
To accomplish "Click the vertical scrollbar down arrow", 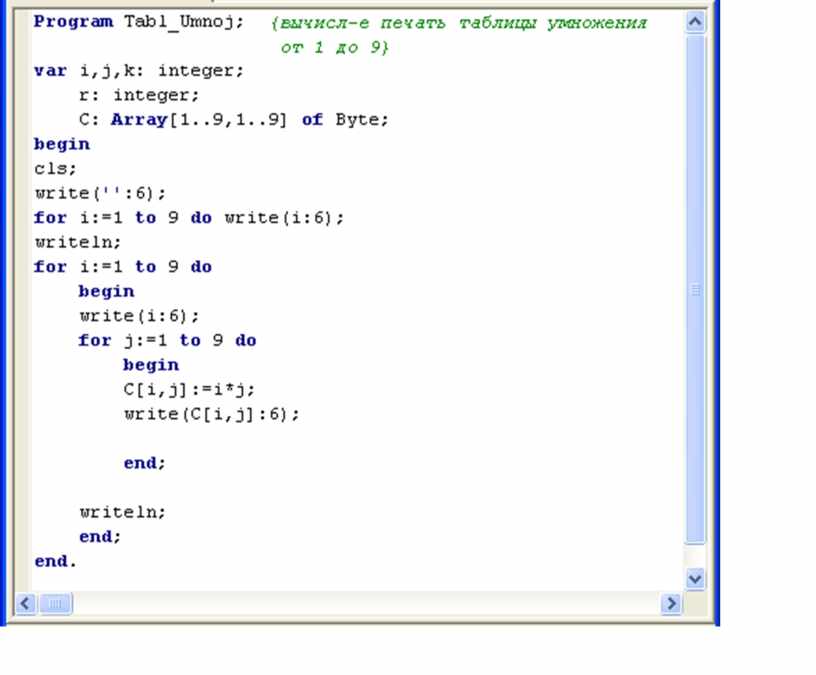I will coord(696,579).
